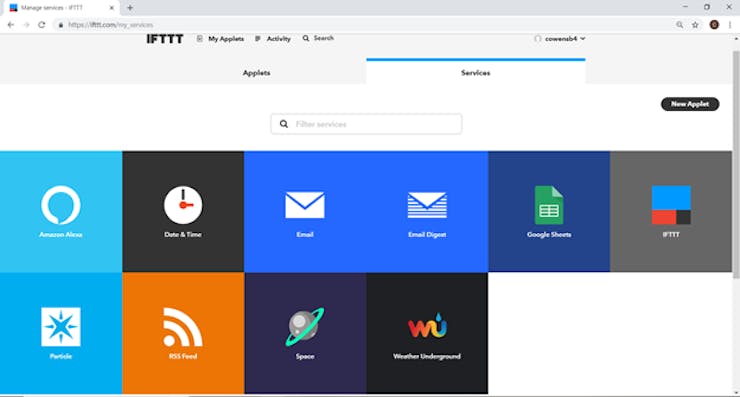This screenshot has width=740, height=397.
Task: Focus the Filter services input field
Action: pos(366,124)
